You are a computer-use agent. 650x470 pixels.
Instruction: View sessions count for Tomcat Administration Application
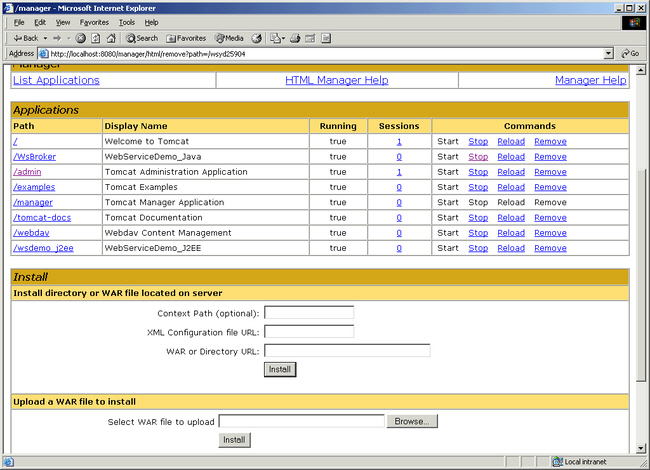[x=399, y=172]
